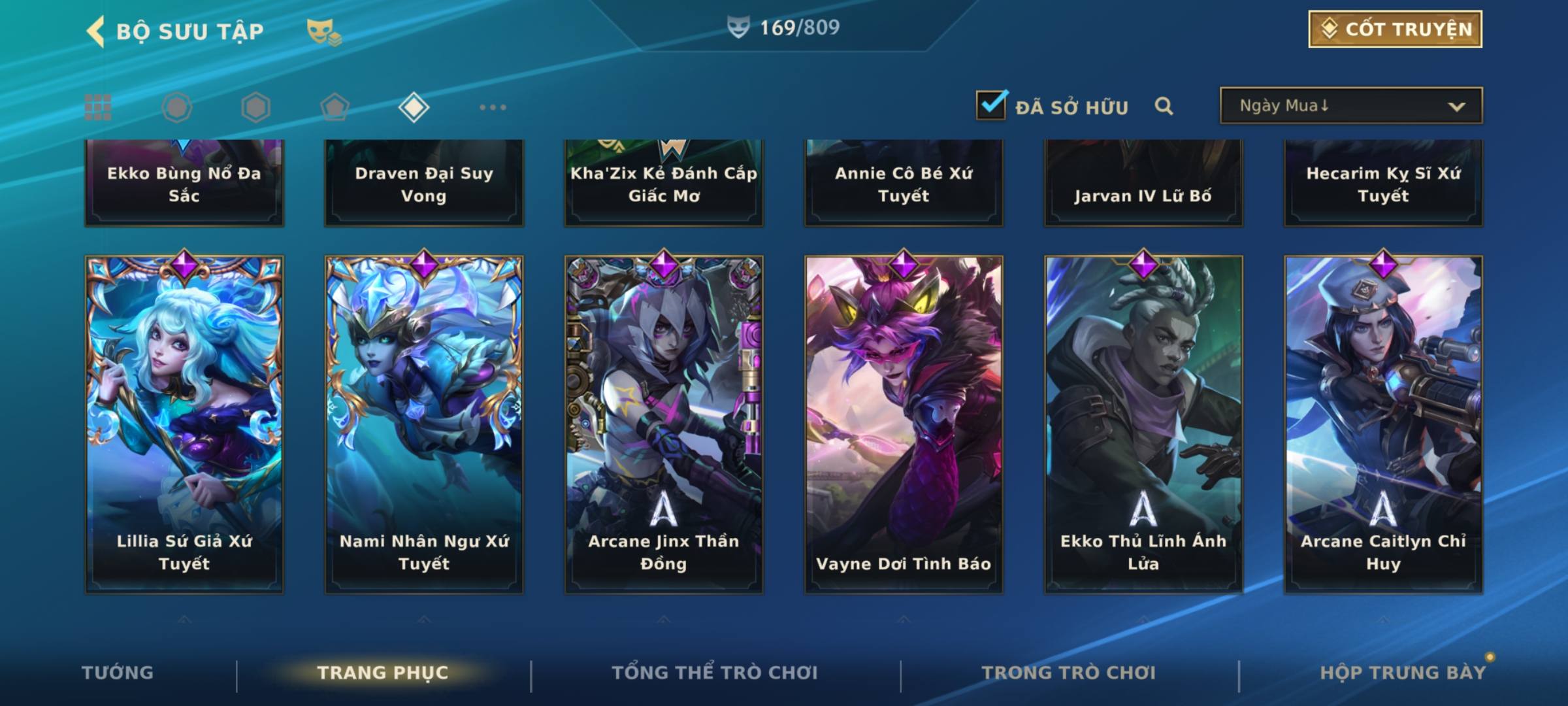Select the grid all-rarities filter icon
The height and width of the screenshot is (706, 1568).
click(x=98, y=107)
